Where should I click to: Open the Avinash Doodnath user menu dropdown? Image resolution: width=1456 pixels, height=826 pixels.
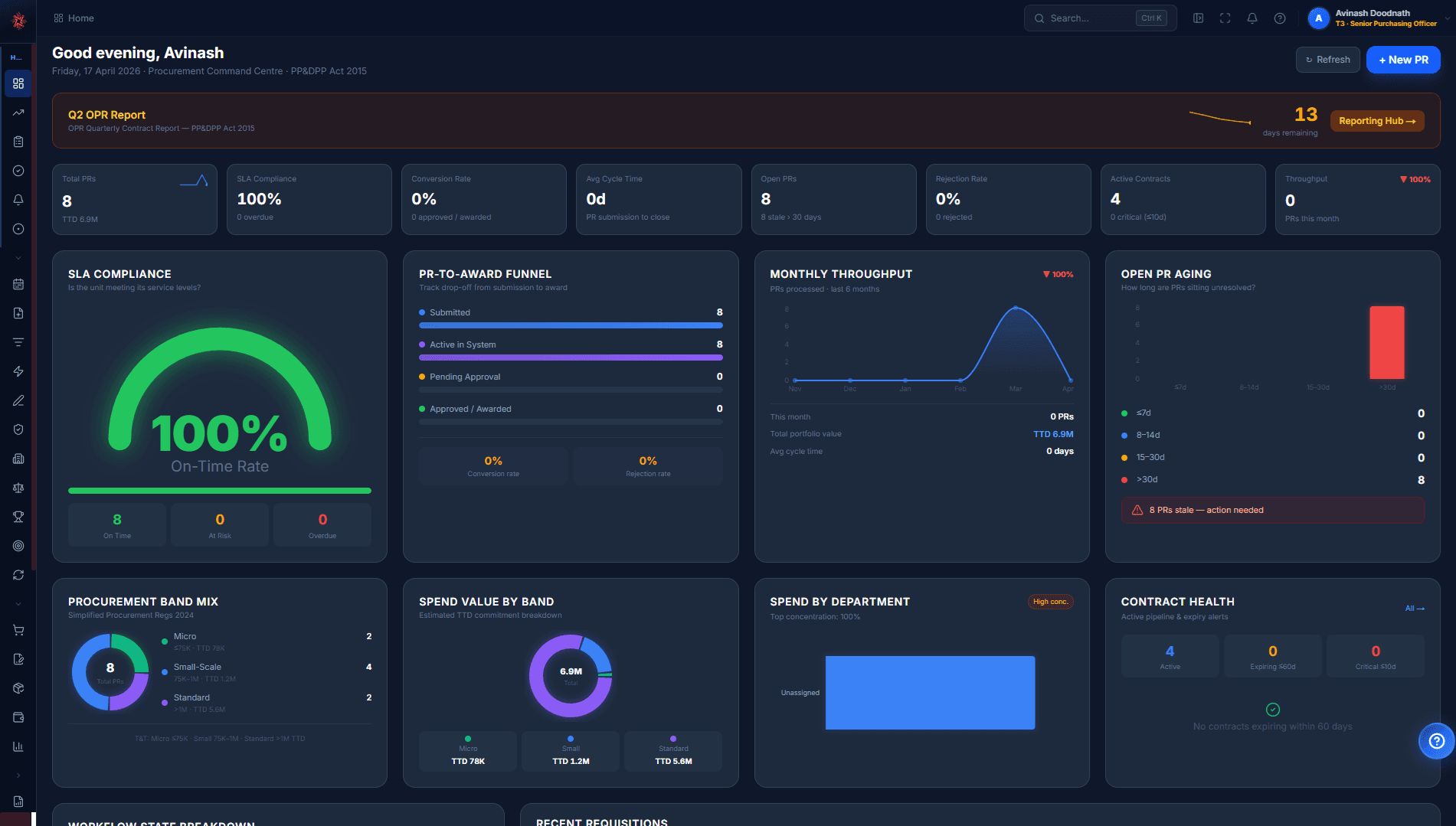[1379, 18]
